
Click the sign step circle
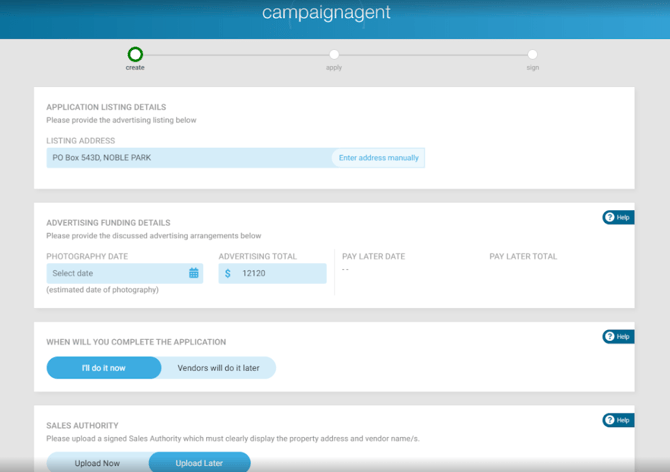point(532,54)
